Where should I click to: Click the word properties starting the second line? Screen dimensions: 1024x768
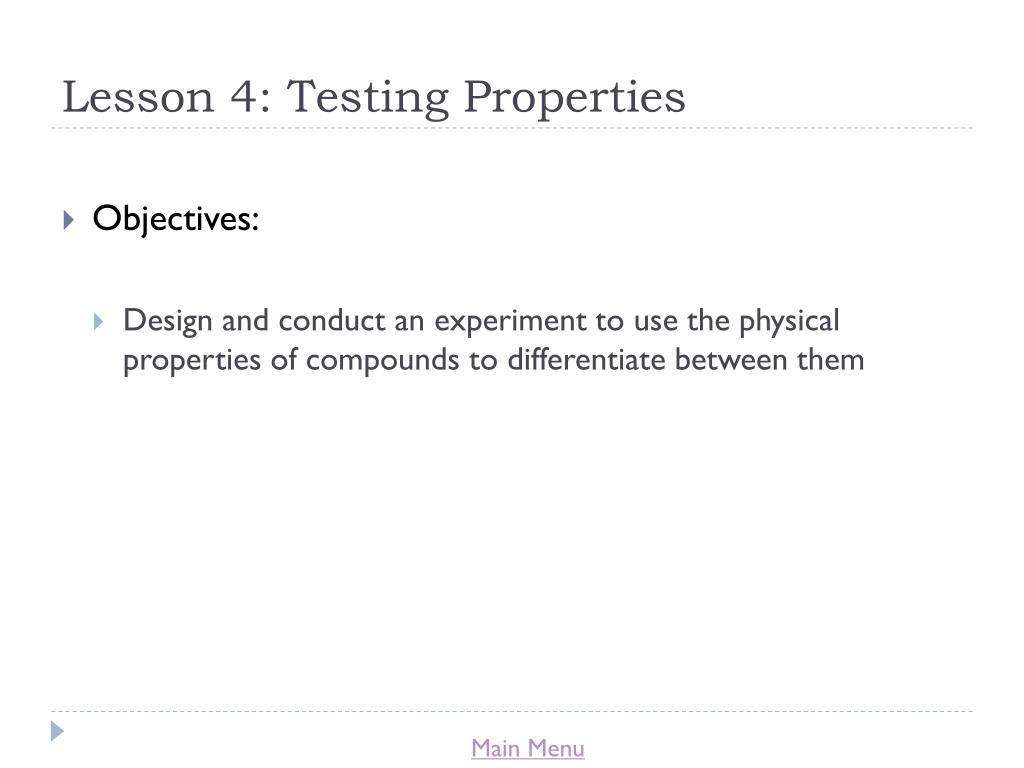[x=192, y=360]
